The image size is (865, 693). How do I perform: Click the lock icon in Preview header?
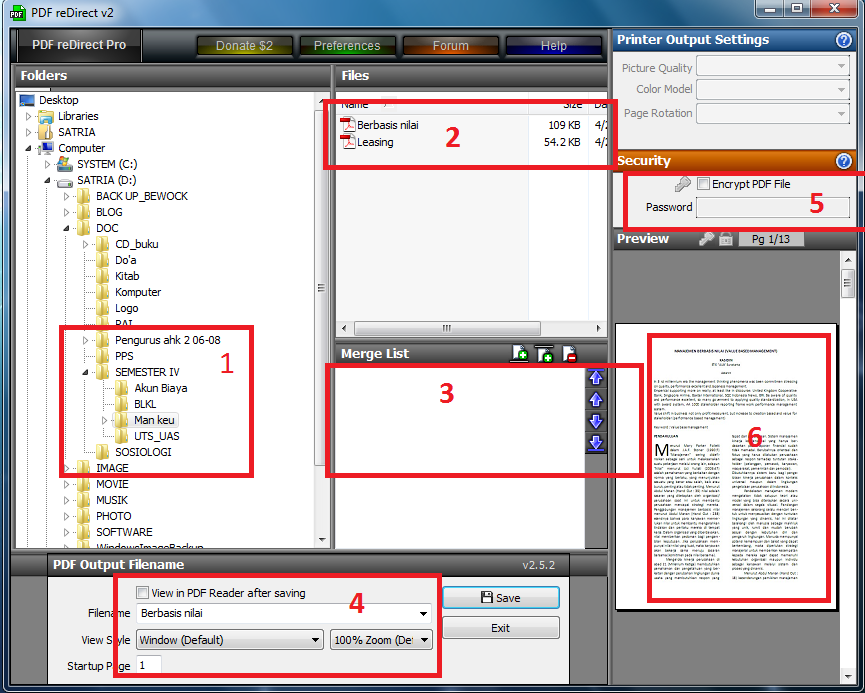click(726, 239)
